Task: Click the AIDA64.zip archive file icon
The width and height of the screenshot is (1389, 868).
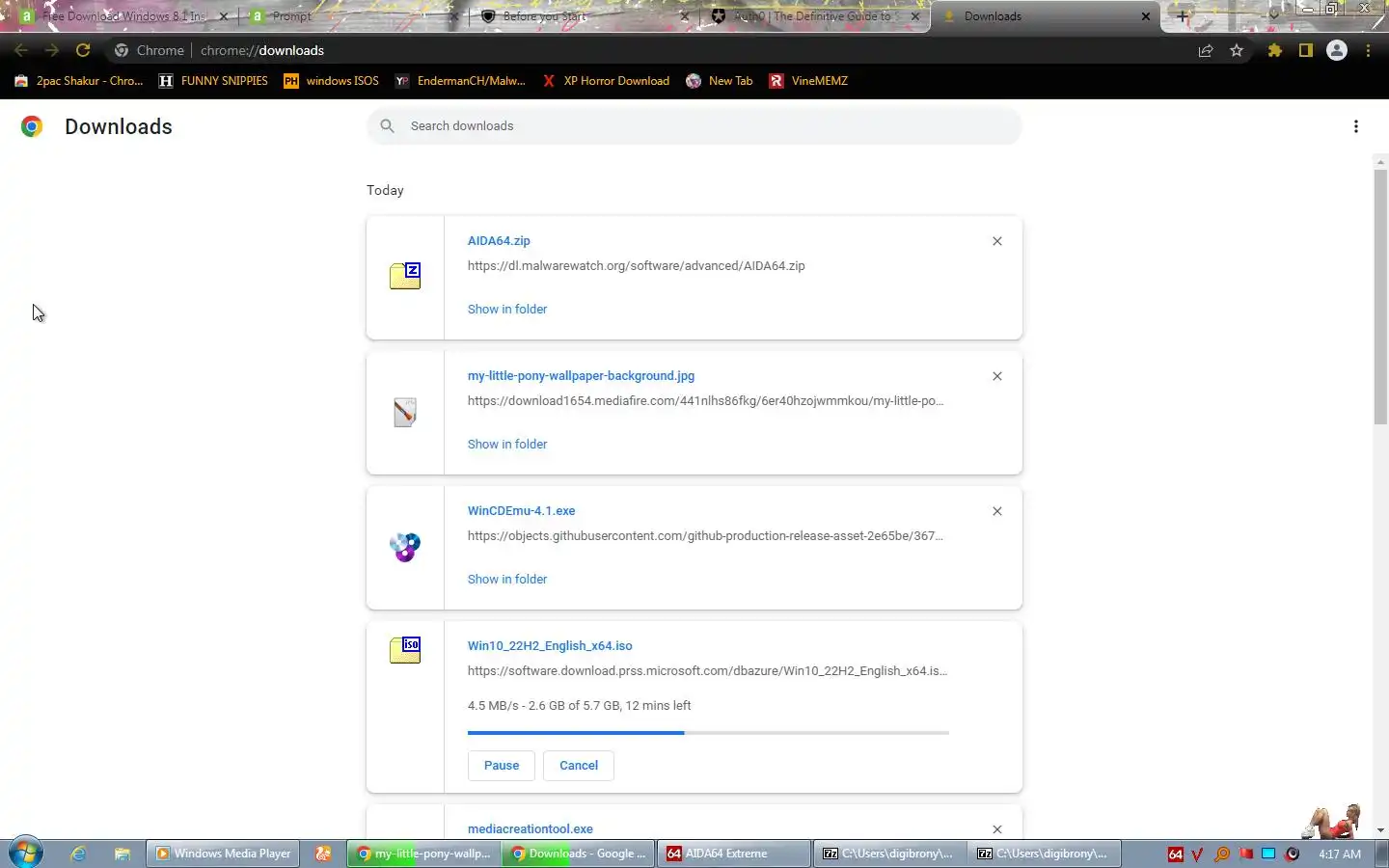Action: (405, 276)
